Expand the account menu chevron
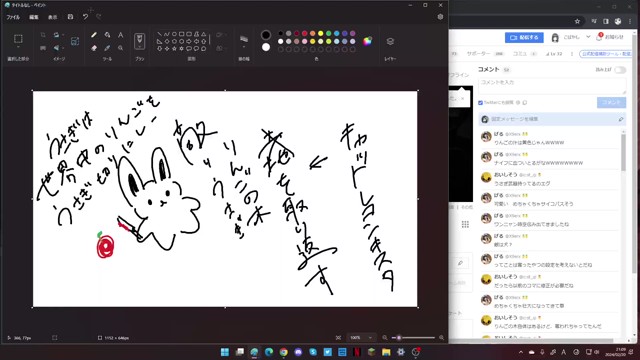 coord(588,37)
